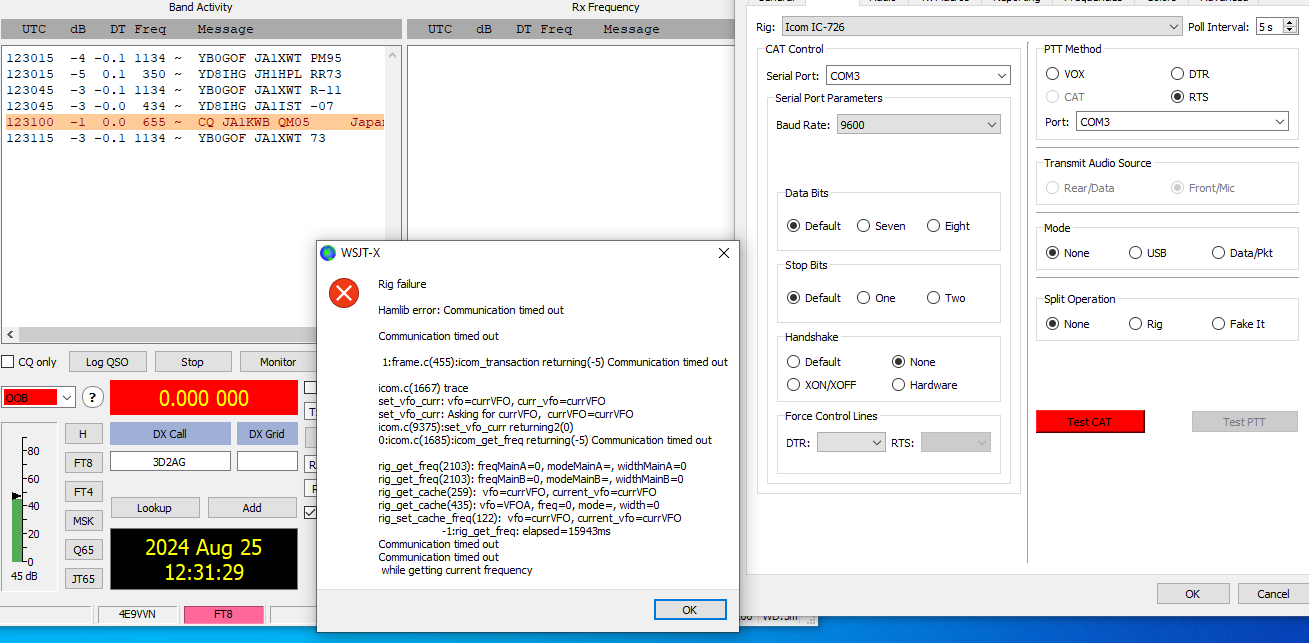
Task: Click the H mode button
Action: 84,434
